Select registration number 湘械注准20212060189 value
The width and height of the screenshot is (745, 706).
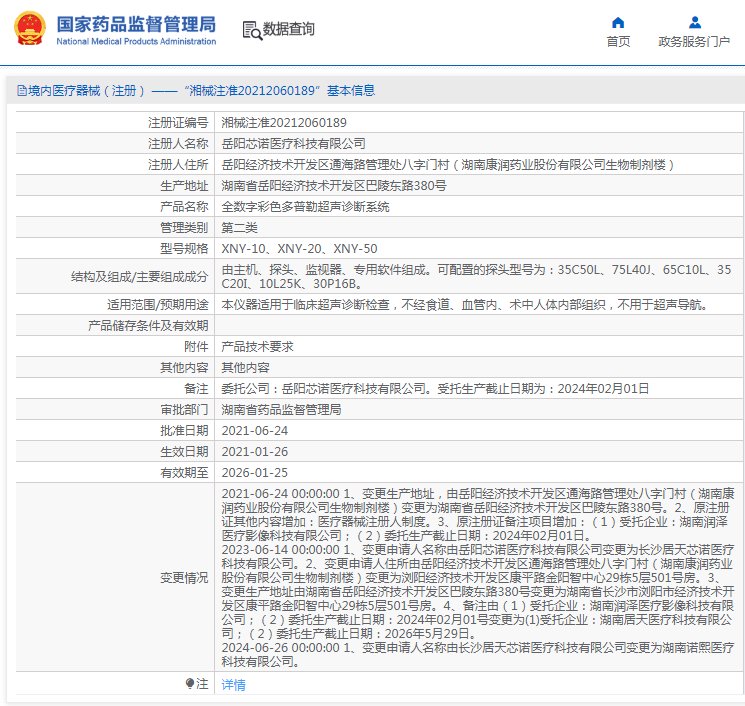(x=284, y=123)
